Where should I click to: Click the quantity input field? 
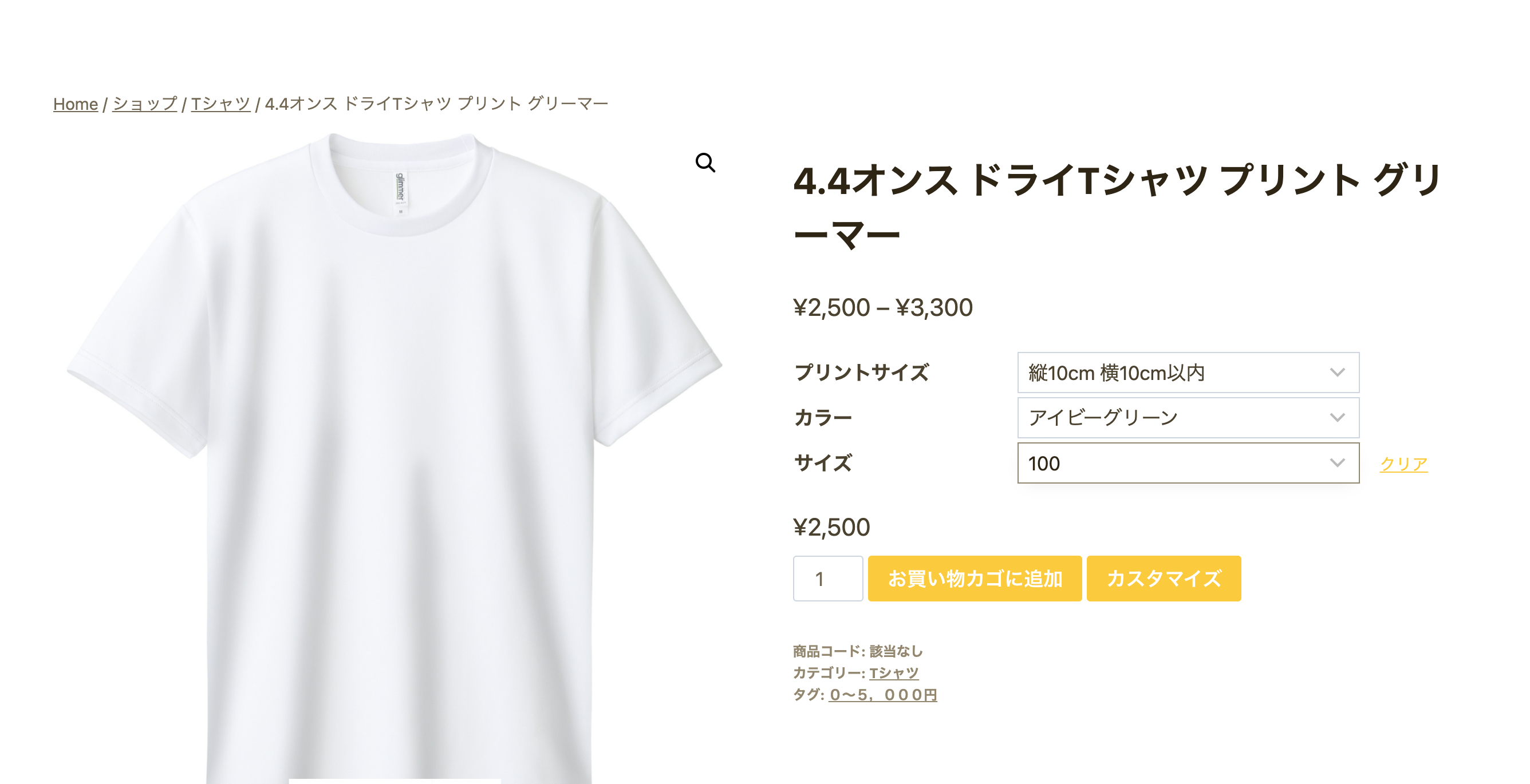point(827,579)
